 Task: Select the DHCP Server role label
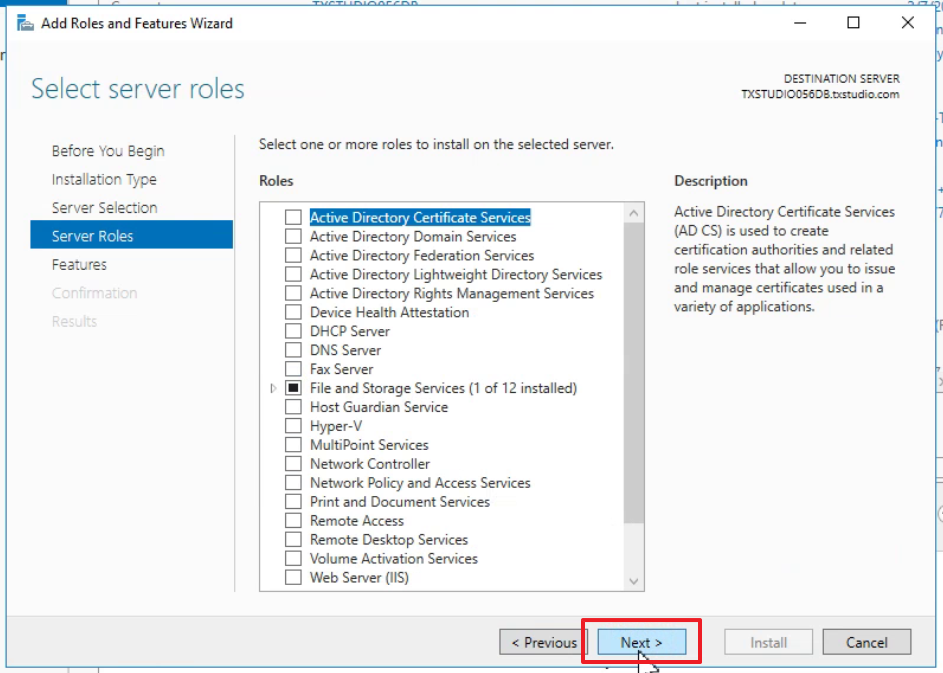point(349,331)
